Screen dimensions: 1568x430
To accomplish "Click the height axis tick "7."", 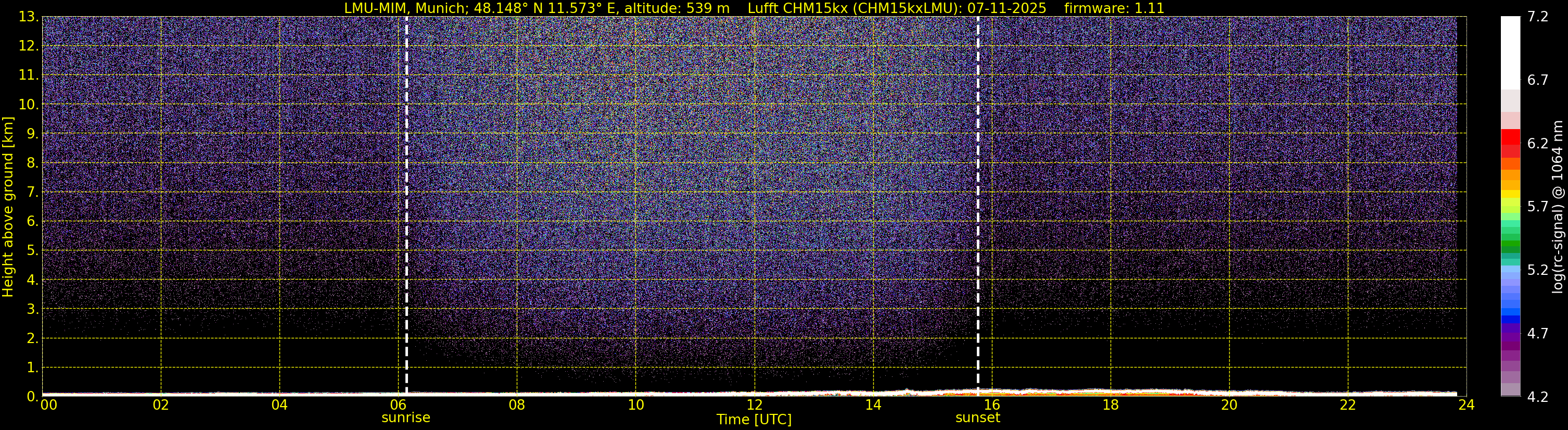I will [32, 192].
